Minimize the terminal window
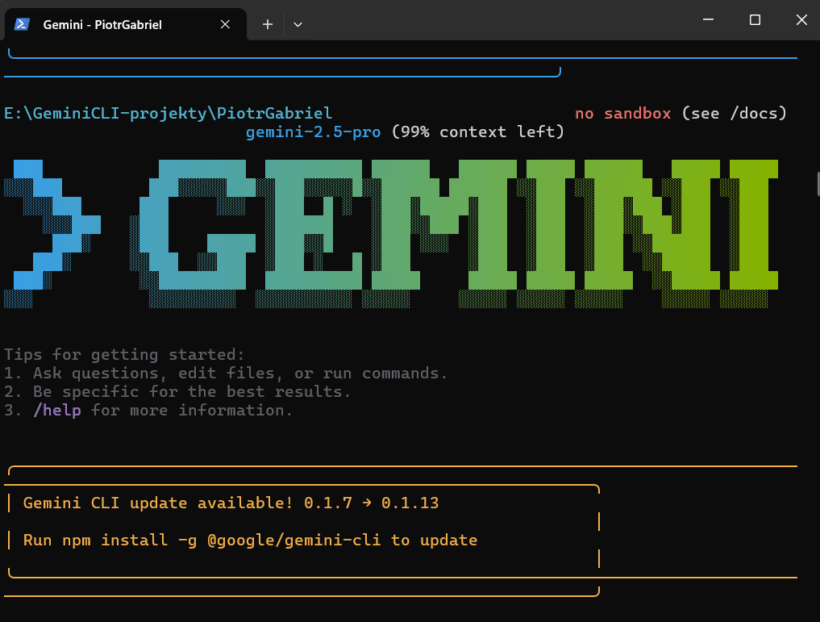 point(708,20)
